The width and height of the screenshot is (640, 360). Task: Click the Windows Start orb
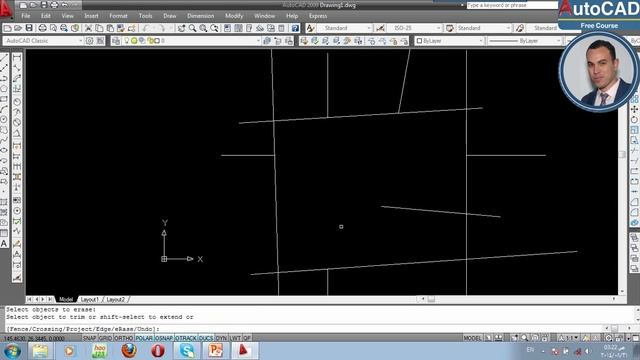click(x=12, y=351)
